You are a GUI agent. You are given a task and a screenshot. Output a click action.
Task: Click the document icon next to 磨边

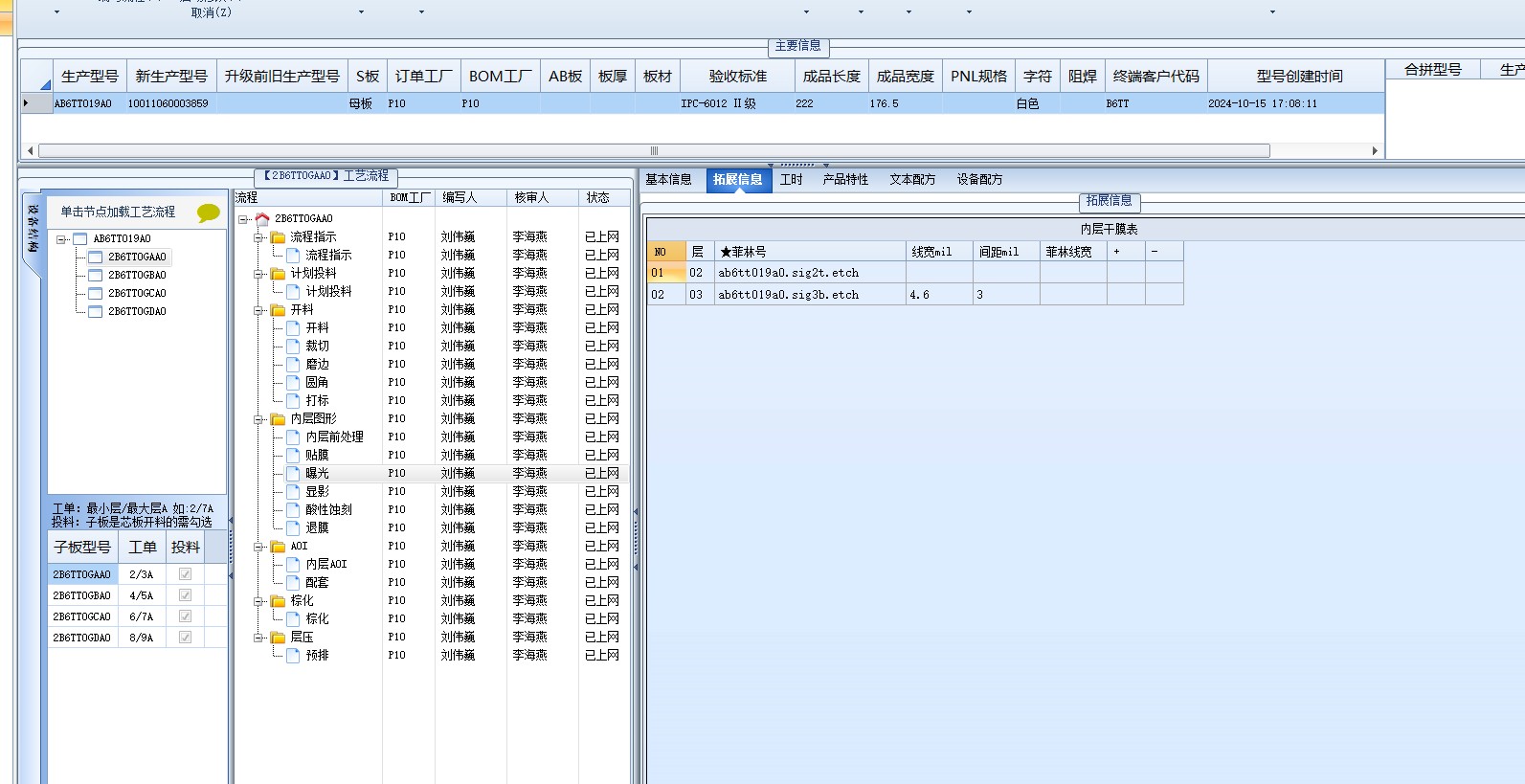pos(293,364)
